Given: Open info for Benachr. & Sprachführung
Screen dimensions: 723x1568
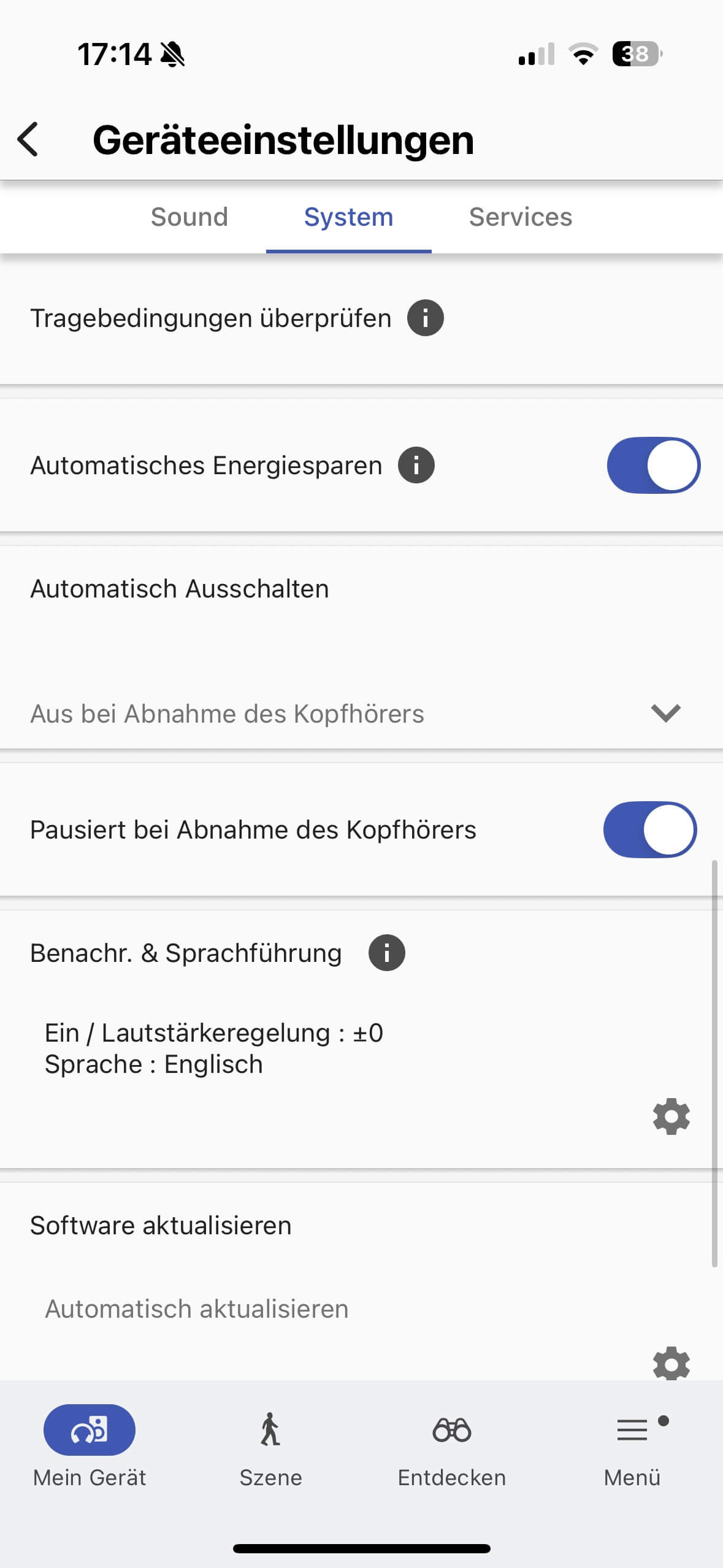Looking at the screenshot, I should 386,953.
